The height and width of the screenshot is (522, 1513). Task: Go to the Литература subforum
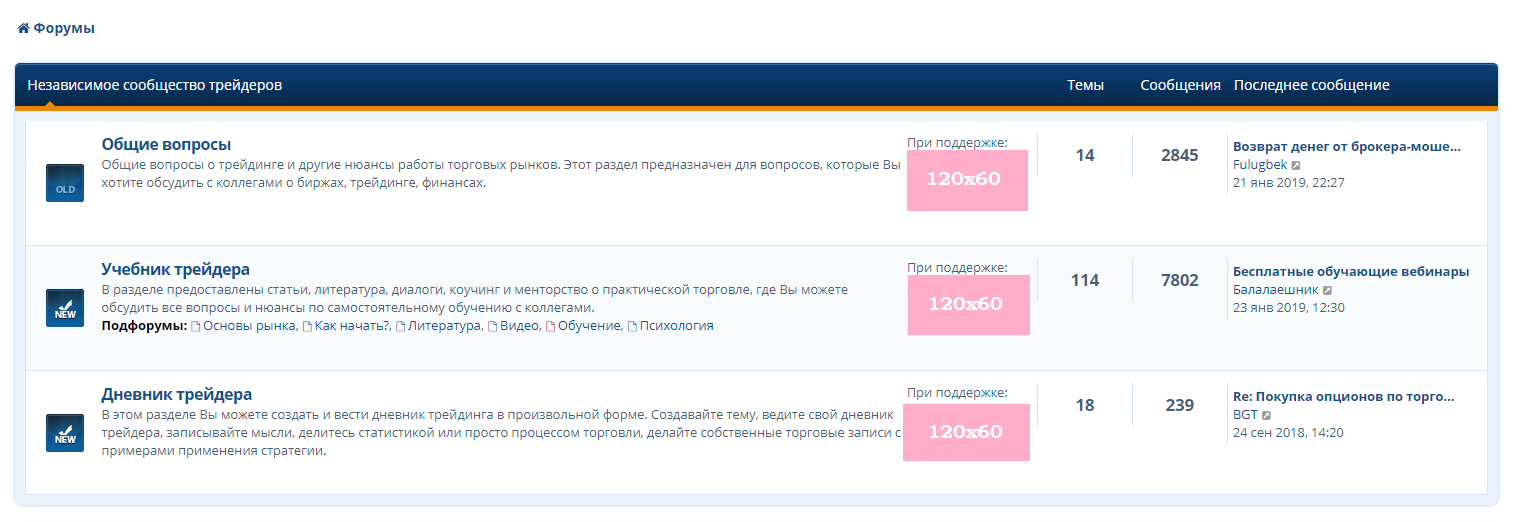(x=443, y=326)
